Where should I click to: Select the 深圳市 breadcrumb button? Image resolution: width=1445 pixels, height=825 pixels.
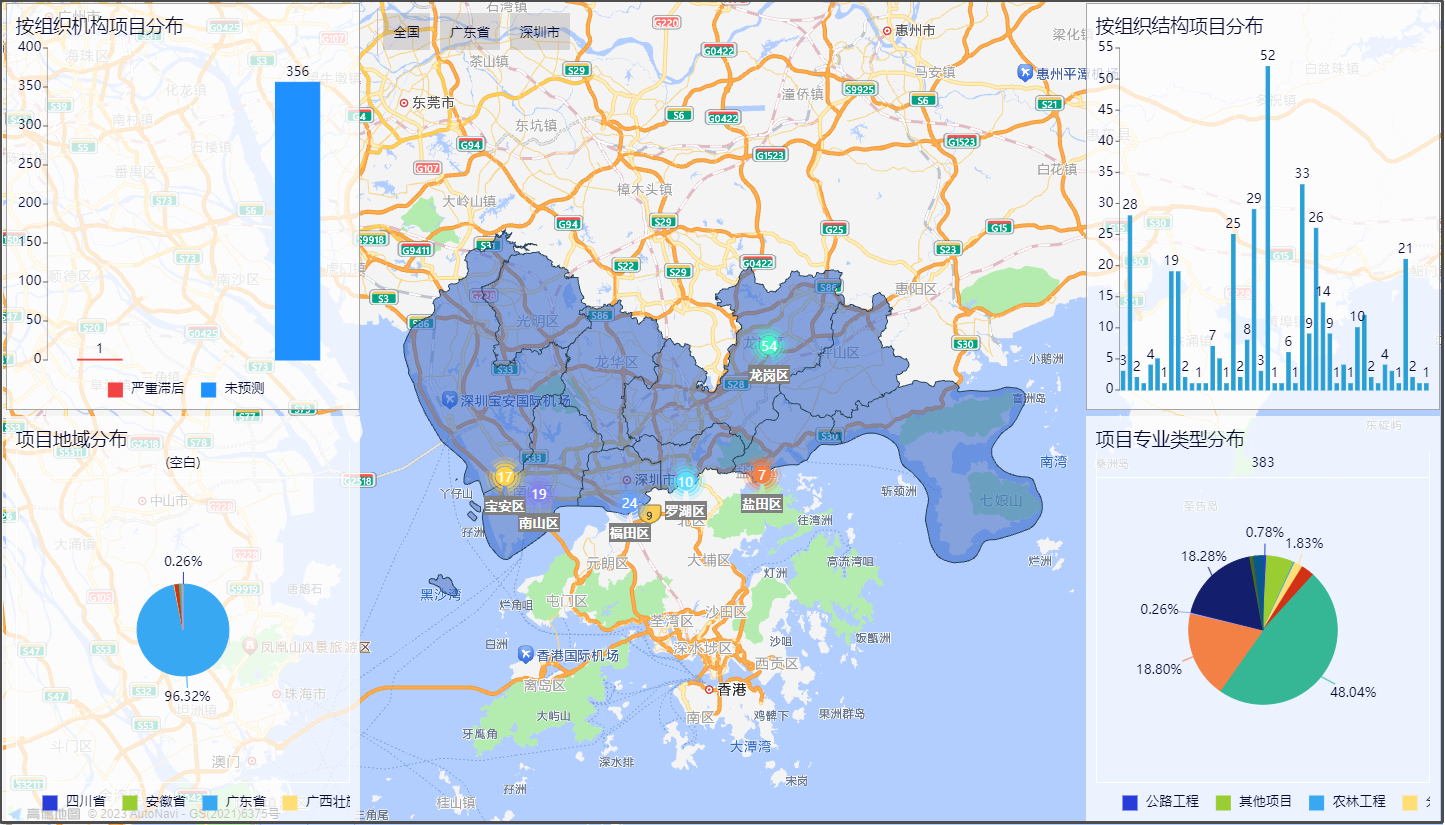pos(539,32)
